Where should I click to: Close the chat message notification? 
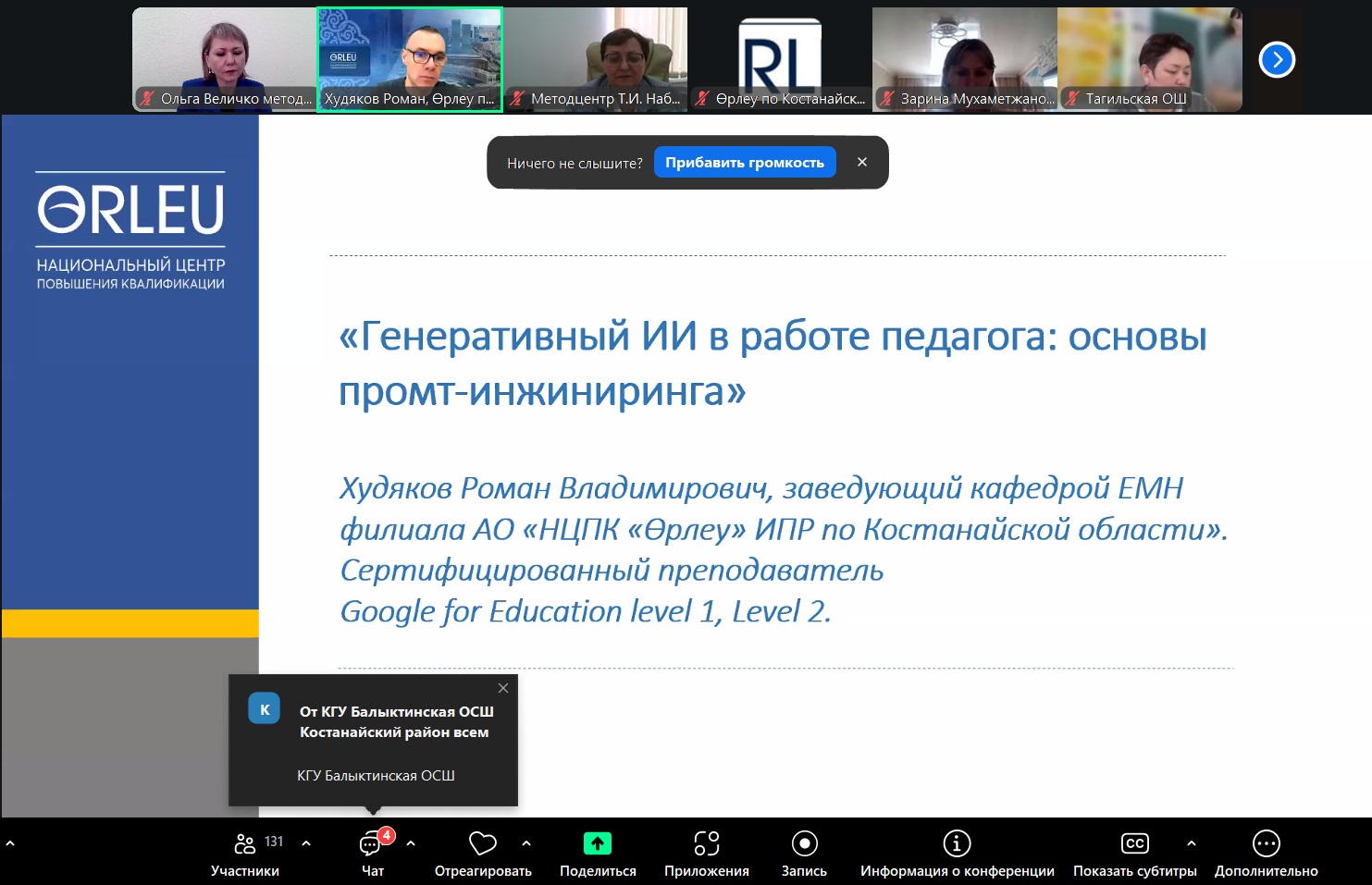pos(503,688)
